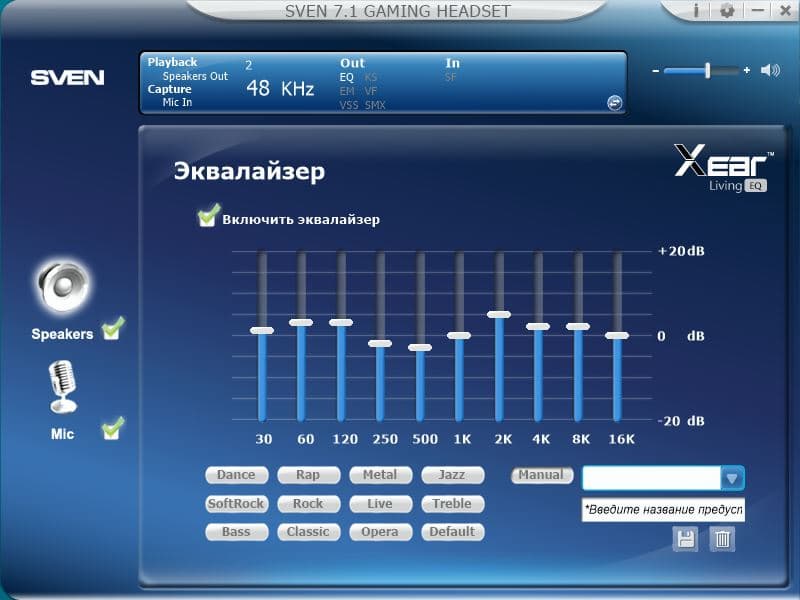
Task: Click the VSS indicator under Out
Action: click(349, 106)
